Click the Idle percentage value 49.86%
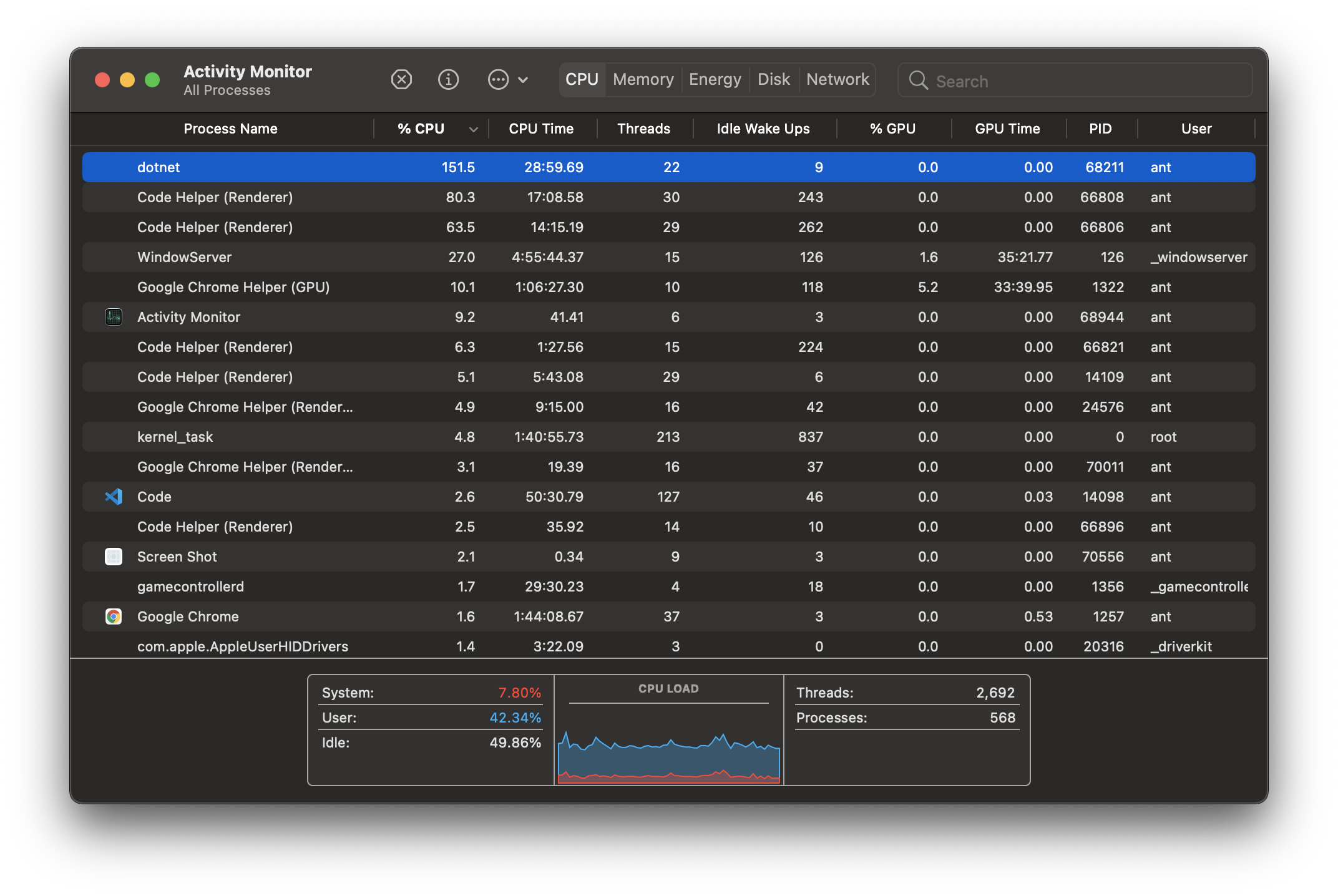The height and width of the screenshot is (896, 1338). [515, 743]
